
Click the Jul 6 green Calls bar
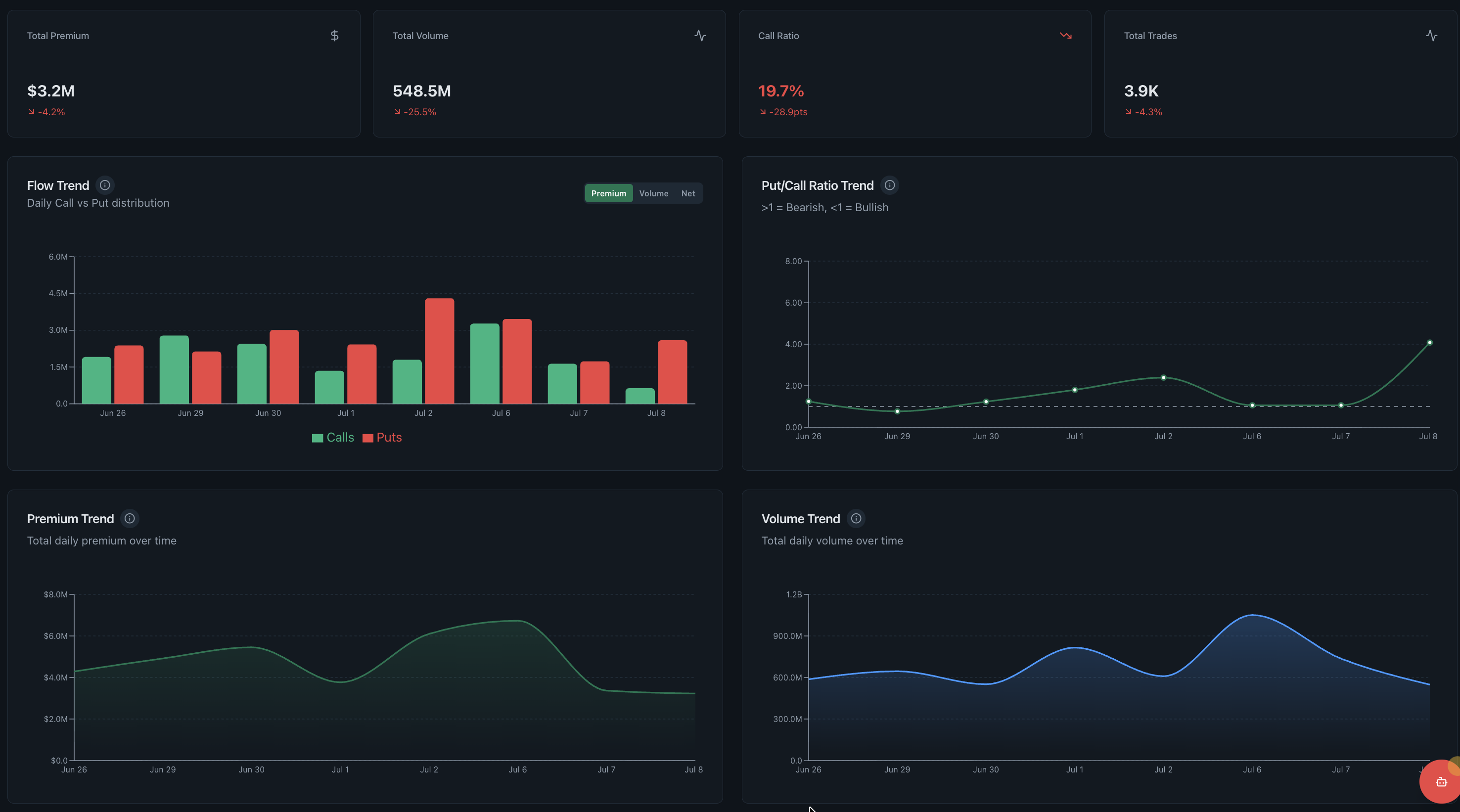pos(485,364)
